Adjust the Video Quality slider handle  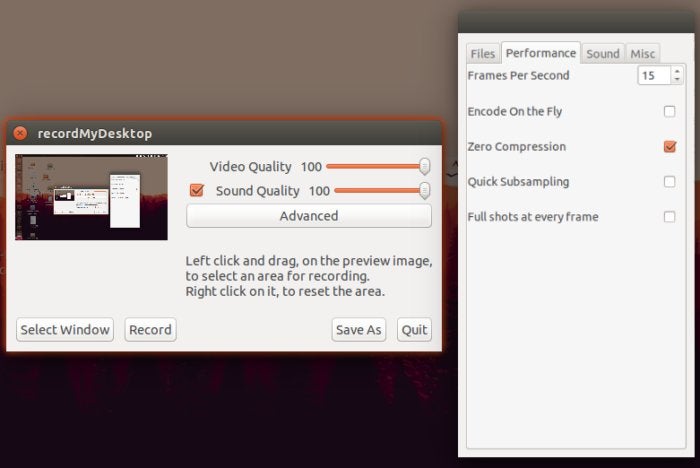tap(425, 167)
